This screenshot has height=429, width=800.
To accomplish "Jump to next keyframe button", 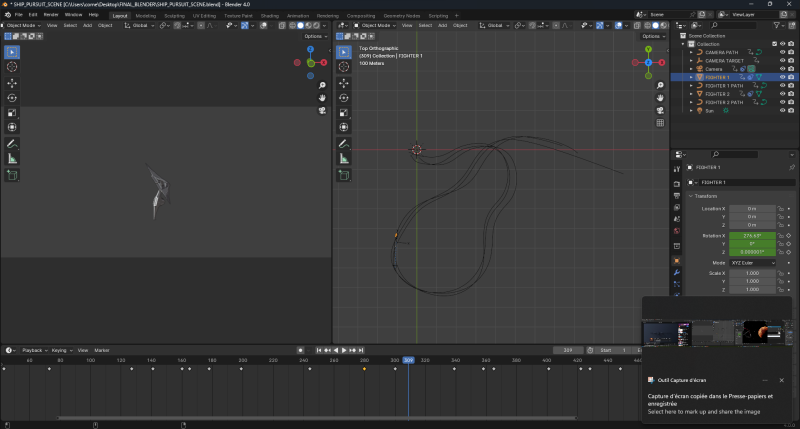I will coord(353,350).
